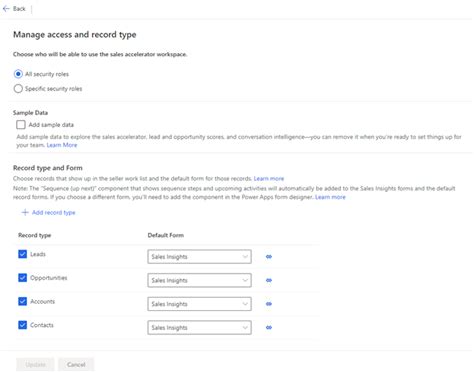Viewport: 474px width, 373px height.
Task: Click the Default Form column header
Action: [x=166, y=235]
